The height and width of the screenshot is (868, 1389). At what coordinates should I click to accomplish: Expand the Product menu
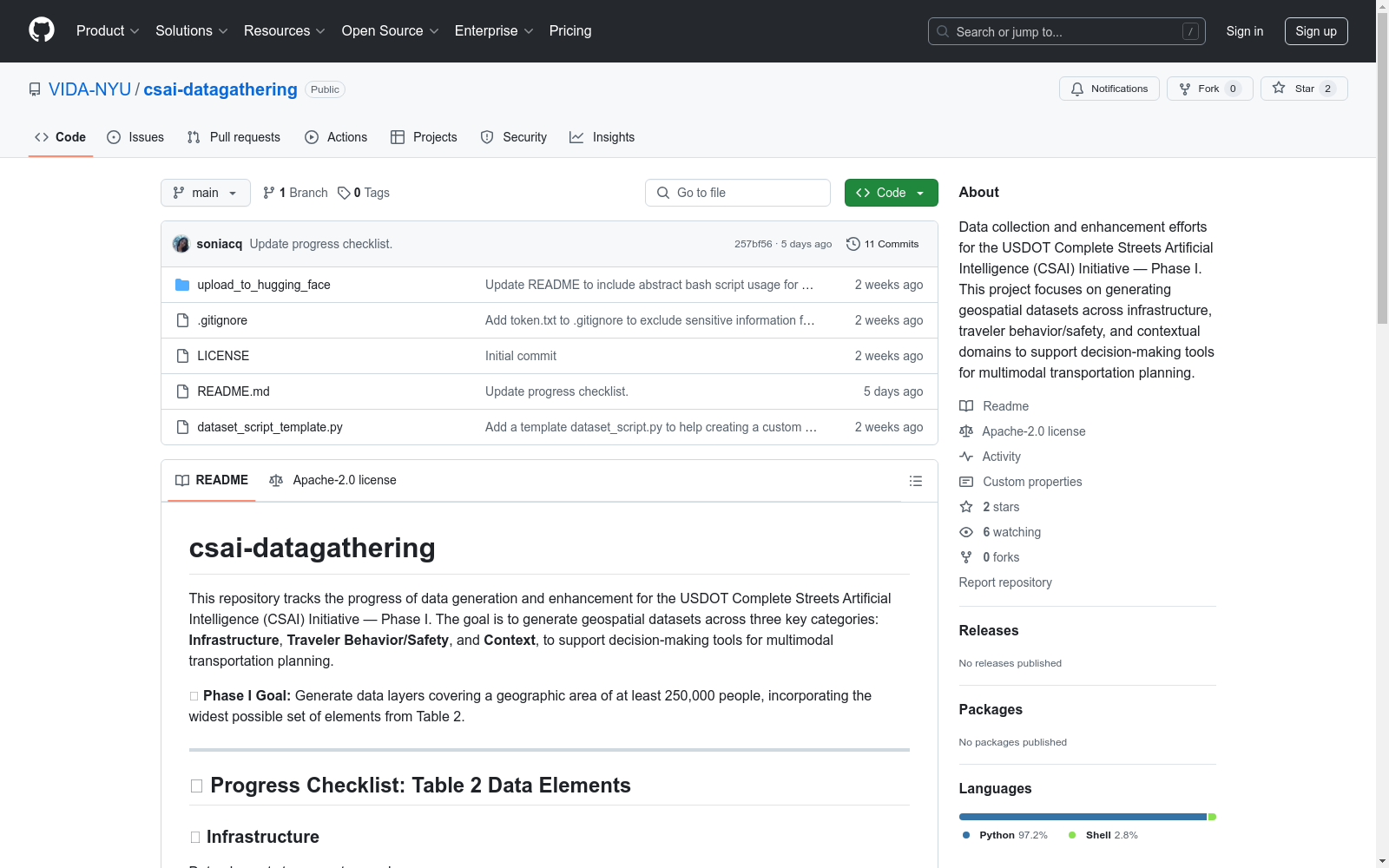tap(108, 30)
